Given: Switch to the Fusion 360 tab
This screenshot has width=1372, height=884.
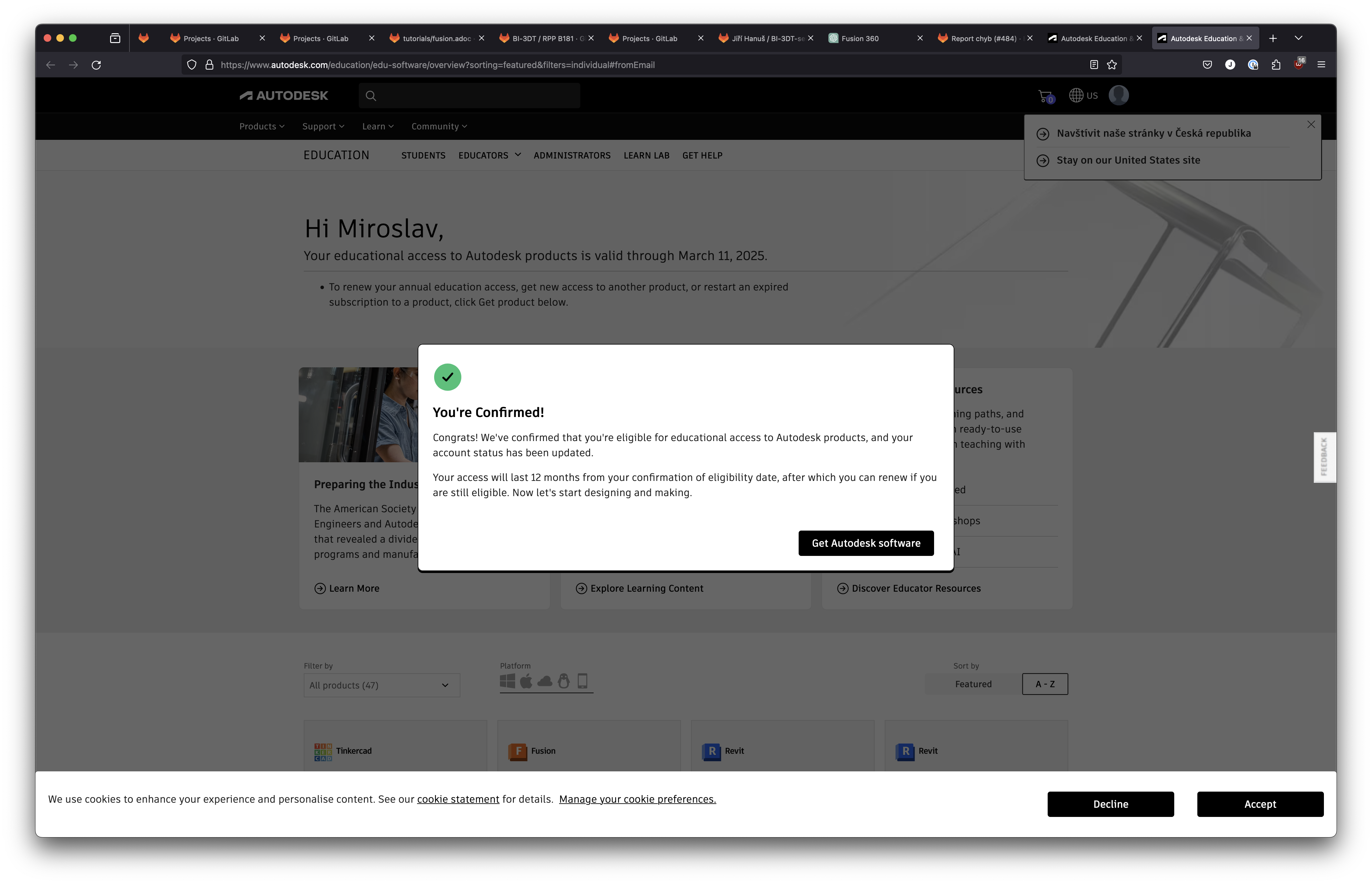Looking at the screenshot, I should [x=876, y=39].
